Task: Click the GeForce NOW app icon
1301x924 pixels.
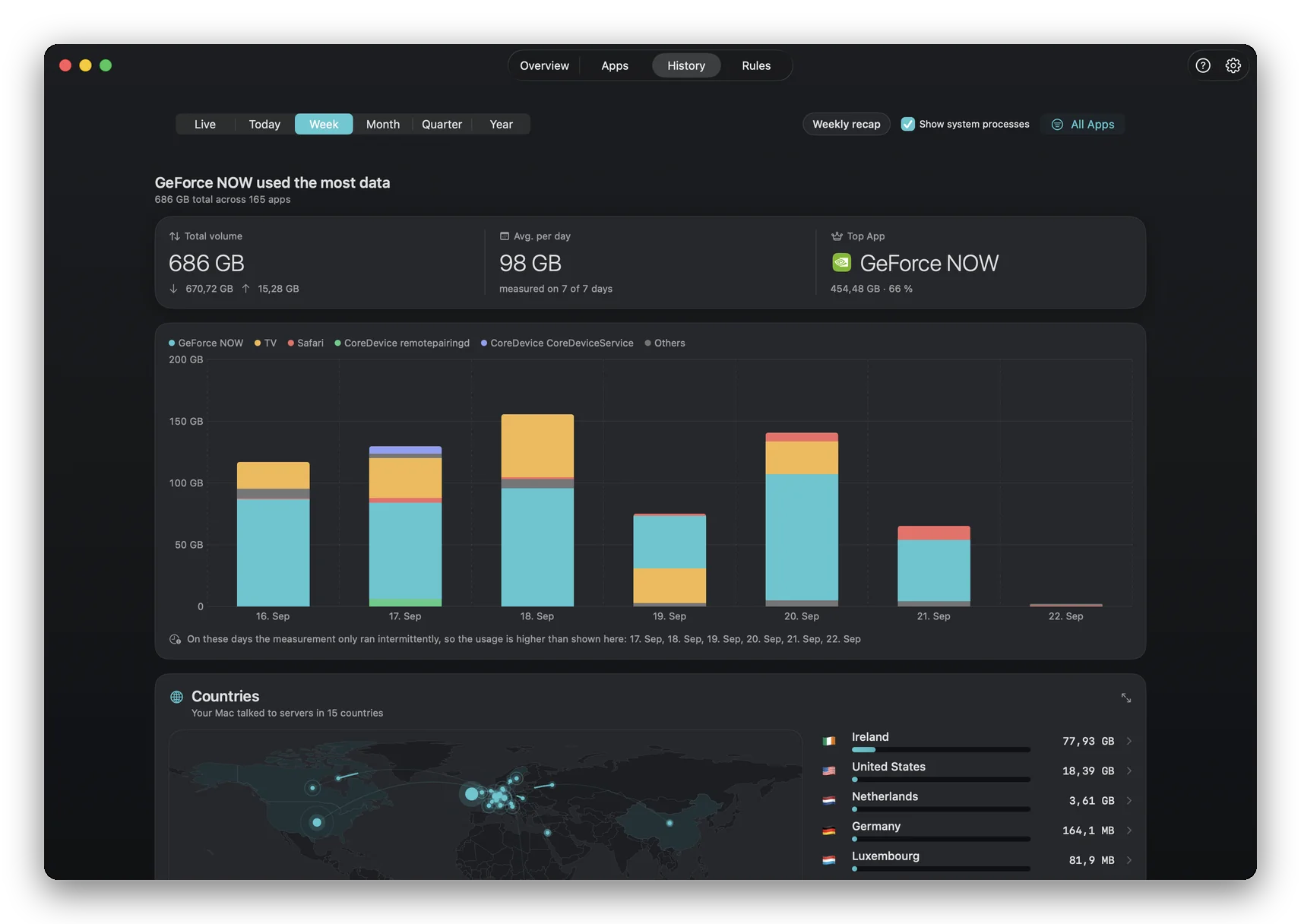Action: 841,262
